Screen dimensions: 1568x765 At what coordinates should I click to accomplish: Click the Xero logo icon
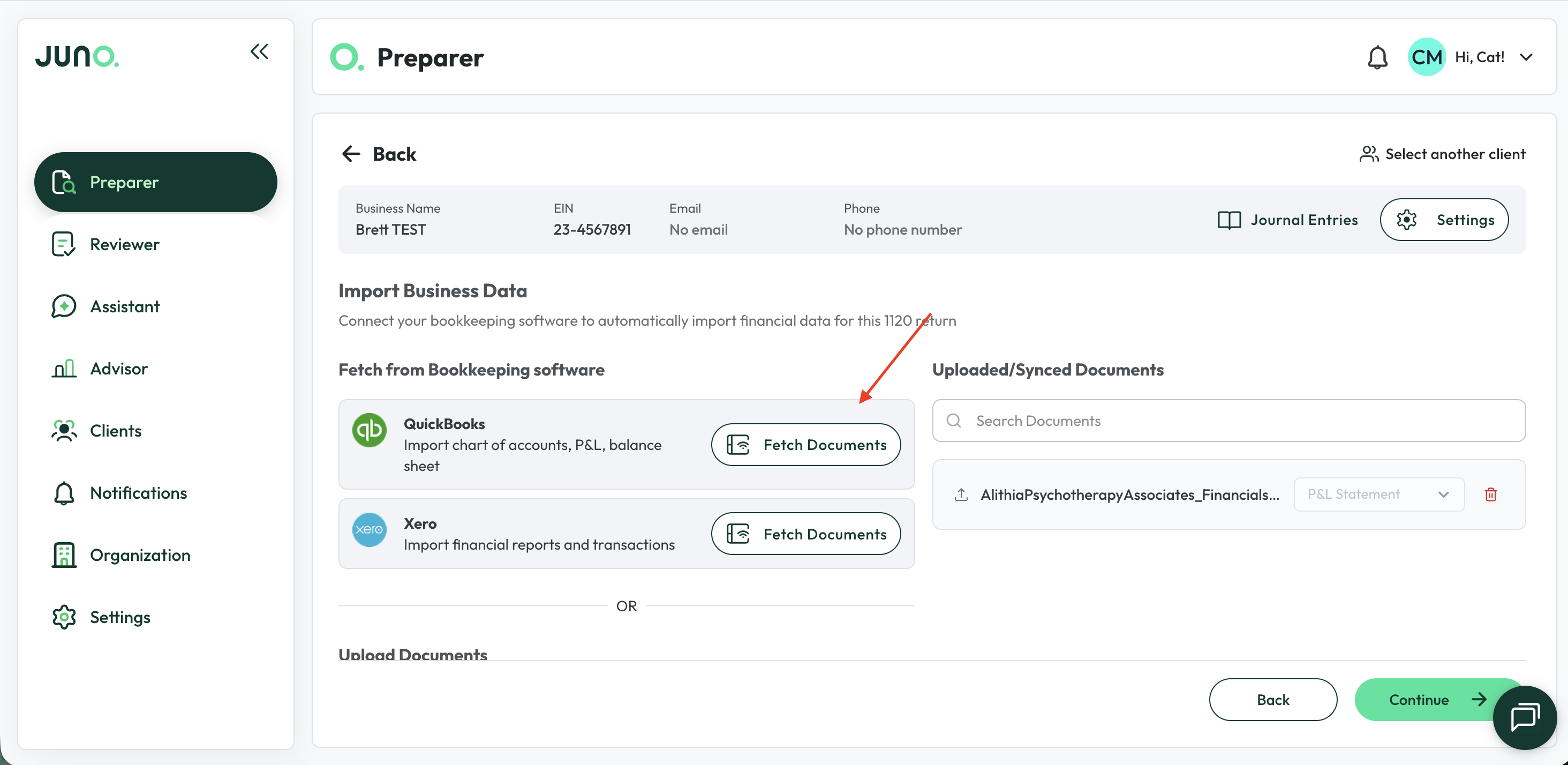pos(369,529)
